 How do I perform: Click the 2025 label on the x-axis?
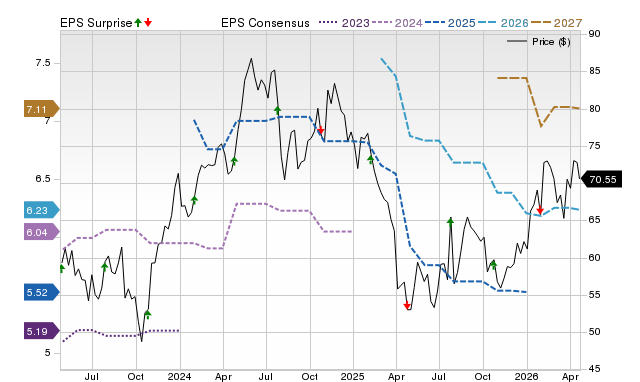pos(353,376)
